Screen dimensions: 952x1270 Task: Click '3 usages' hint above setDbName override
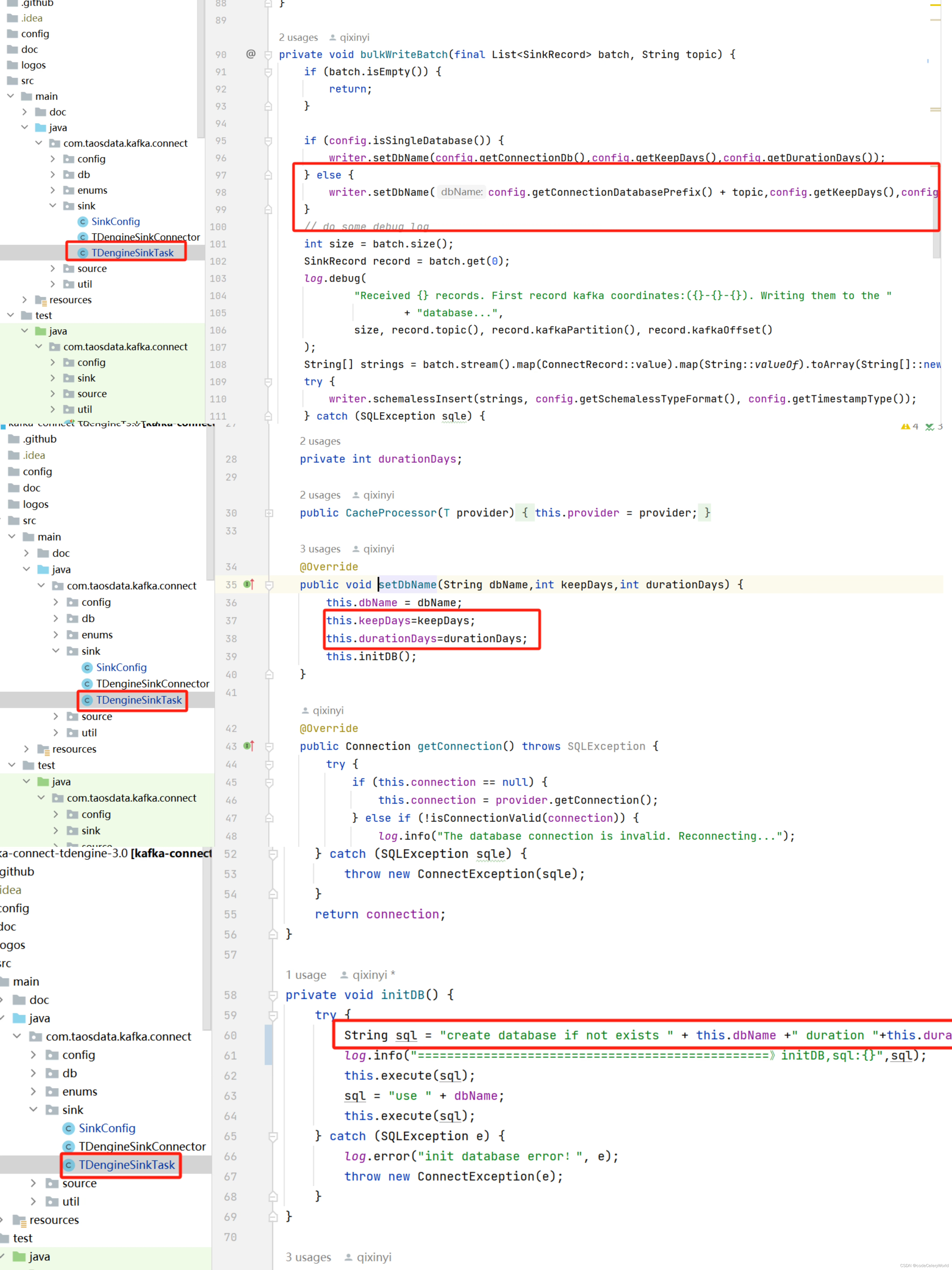pos(320,549)
